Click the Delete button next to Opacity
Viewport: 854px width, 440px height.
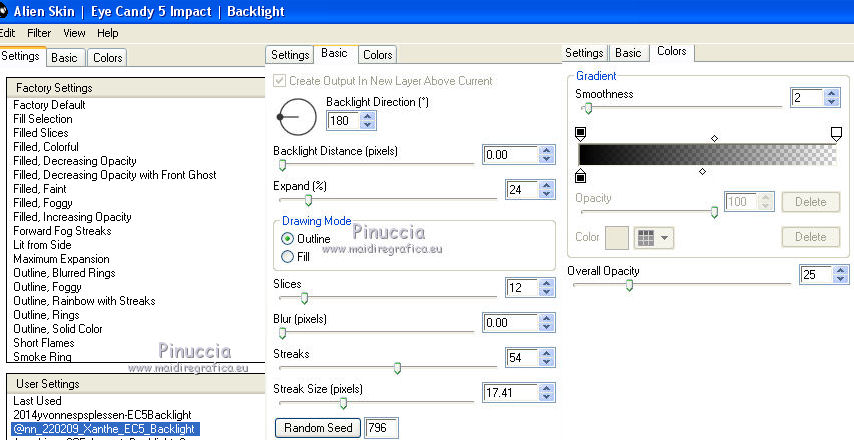[810, 202]
